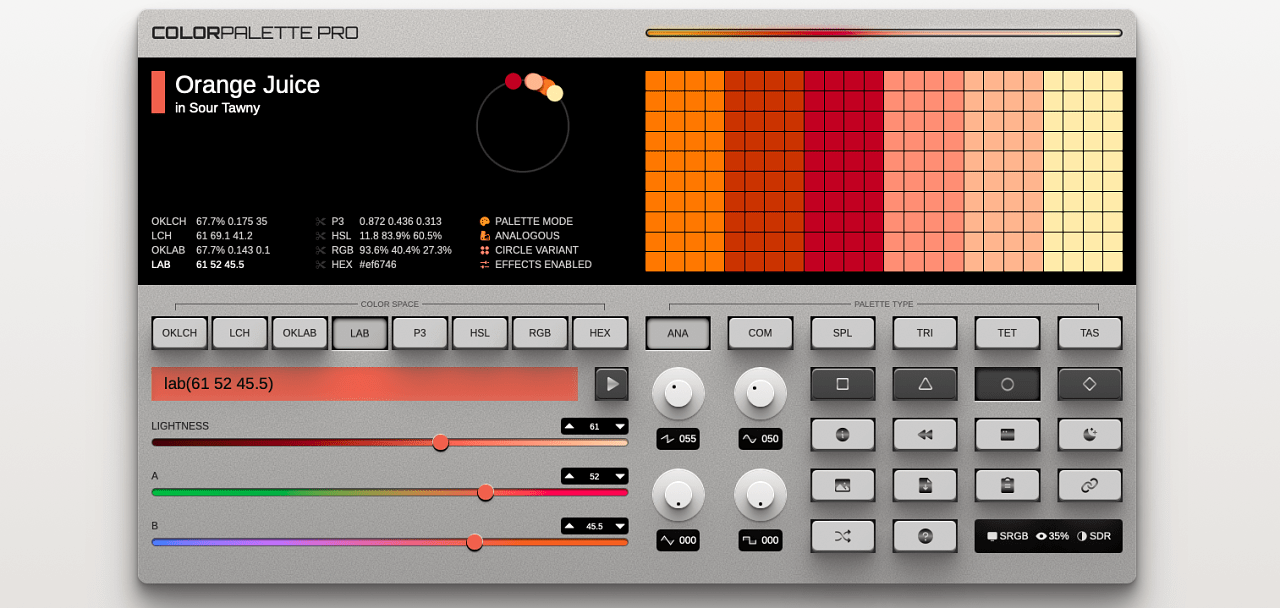Screen dimensions: 1280x608
Task: Select the diamond variant shape button
Action: [x=1090, y=383]
